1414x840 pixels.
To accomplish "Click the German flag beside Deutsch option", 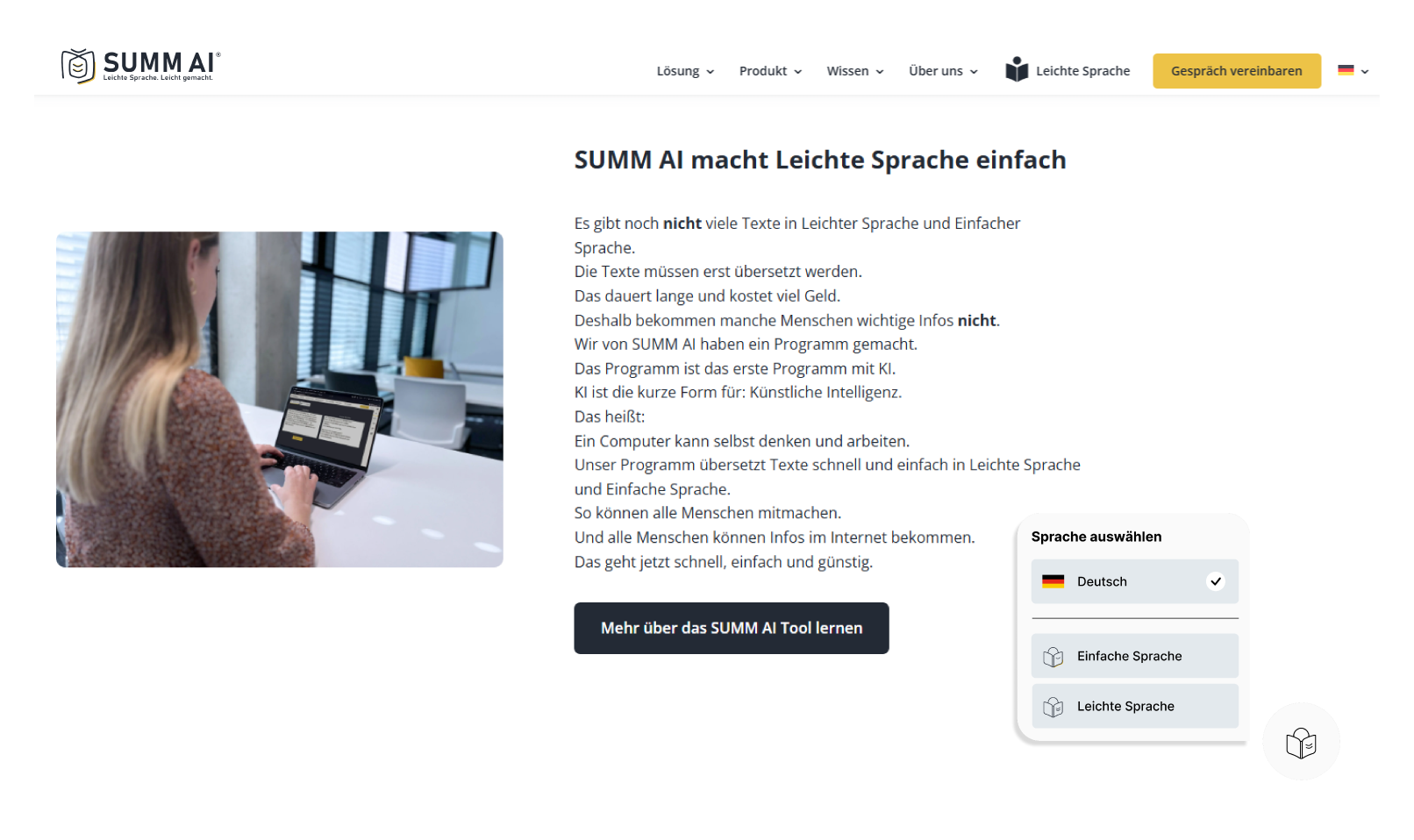I will pos(1053,581).
